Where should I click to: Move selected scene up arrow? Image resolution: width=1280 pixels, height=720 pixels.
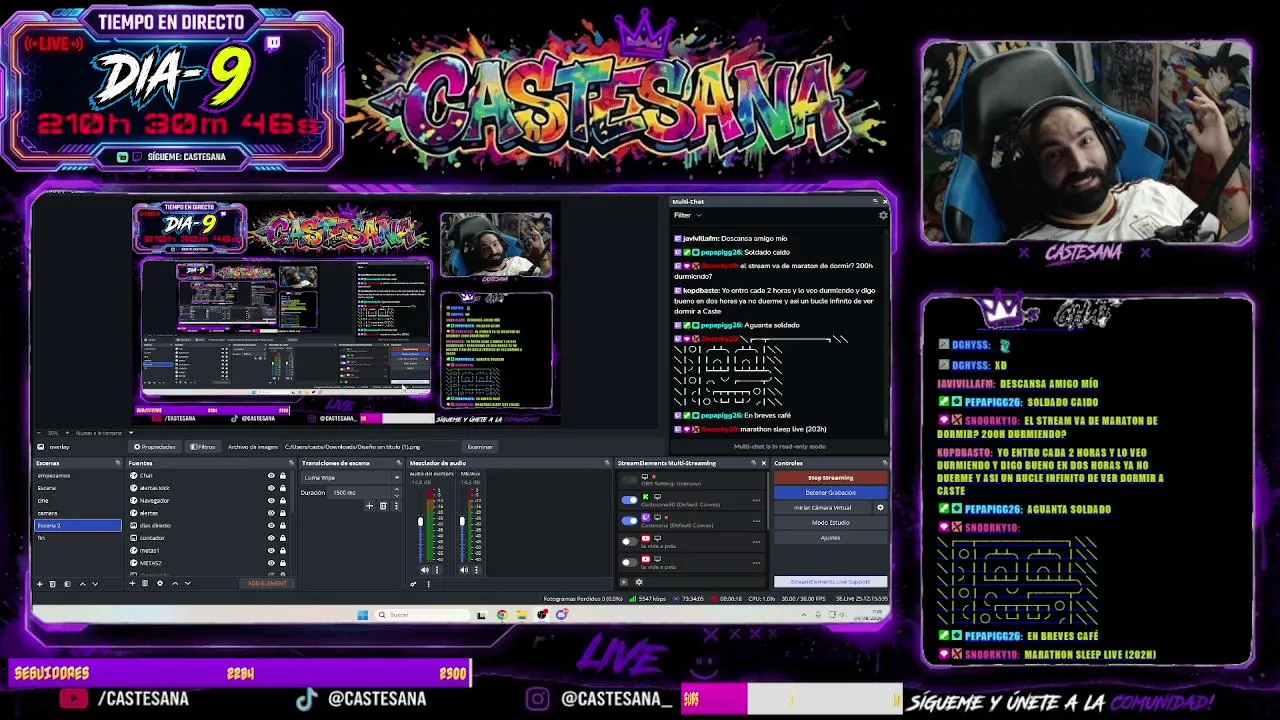tap(82, 584)
